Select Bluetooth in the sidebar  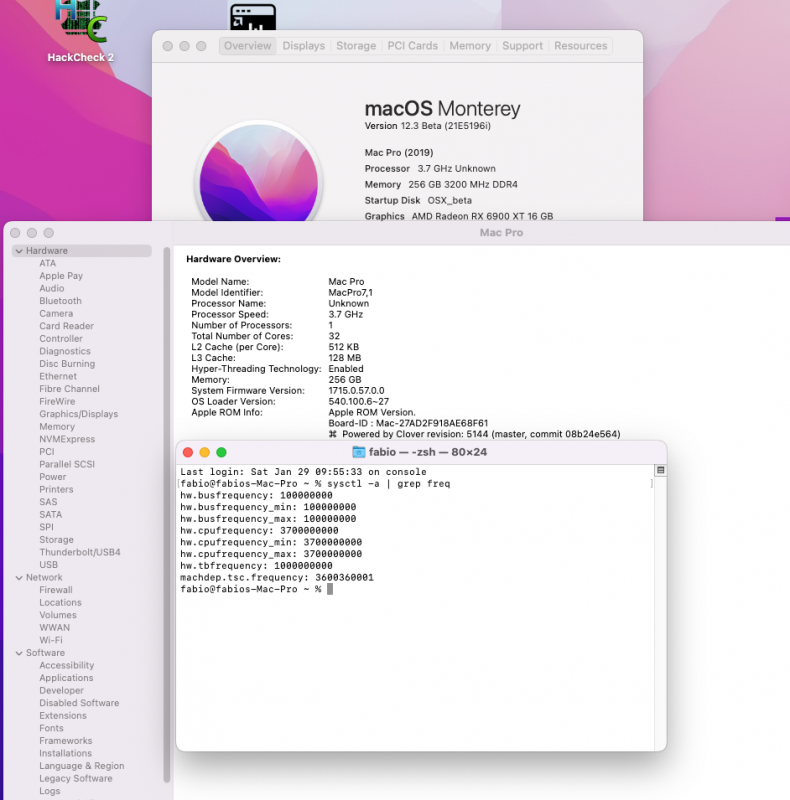click(x=60, y=301)
